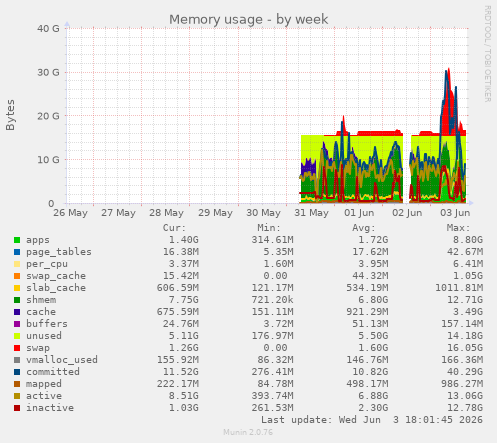Click the 'Max:' column header

[x=458, y=228]
